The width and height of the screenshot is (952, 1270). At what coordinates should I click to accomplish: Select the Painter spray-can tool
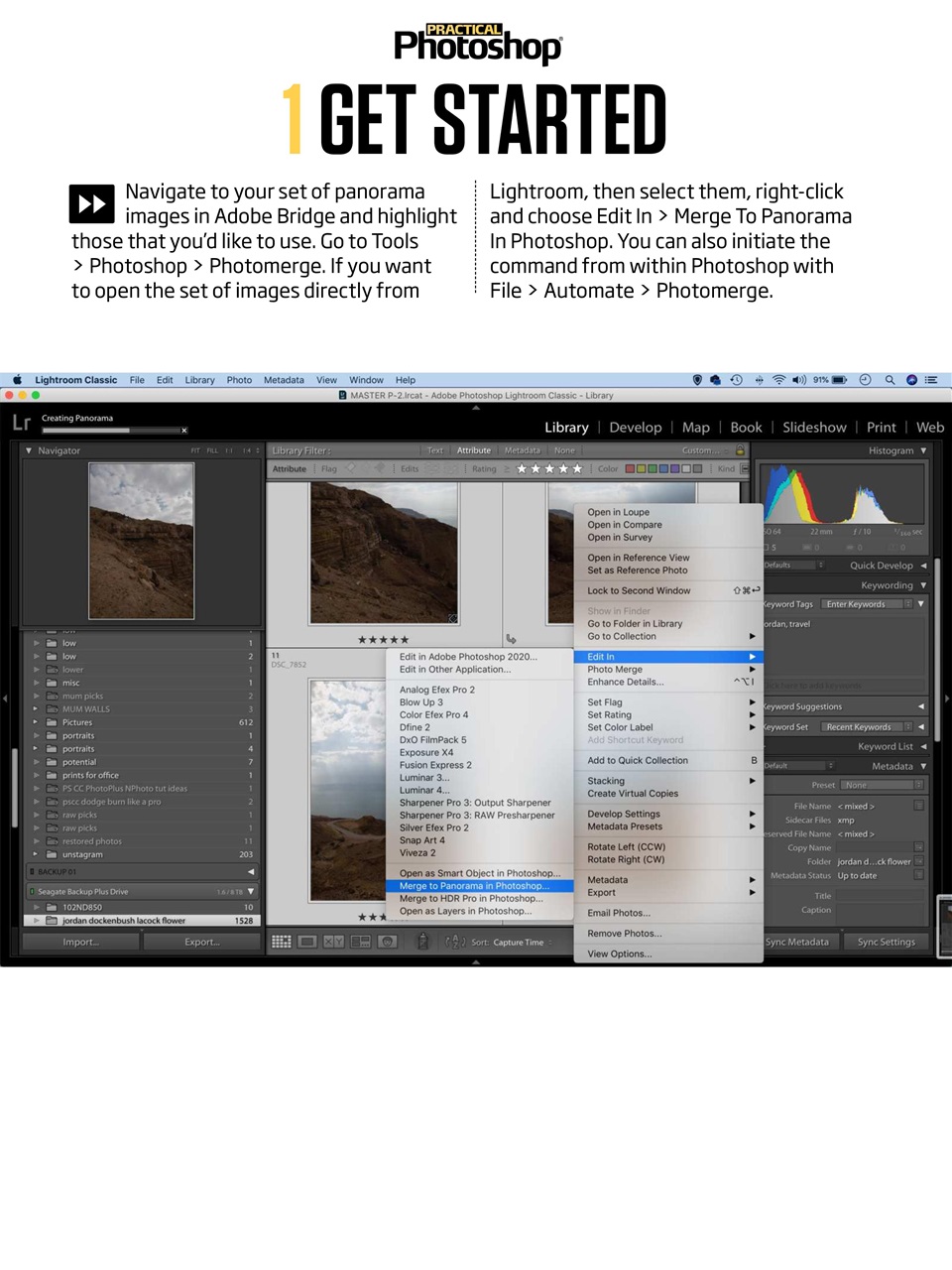423,941
